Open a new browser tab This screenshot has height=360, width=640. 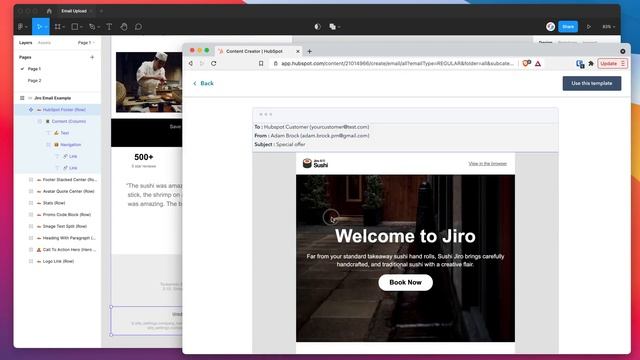click(x=309, y=51)
